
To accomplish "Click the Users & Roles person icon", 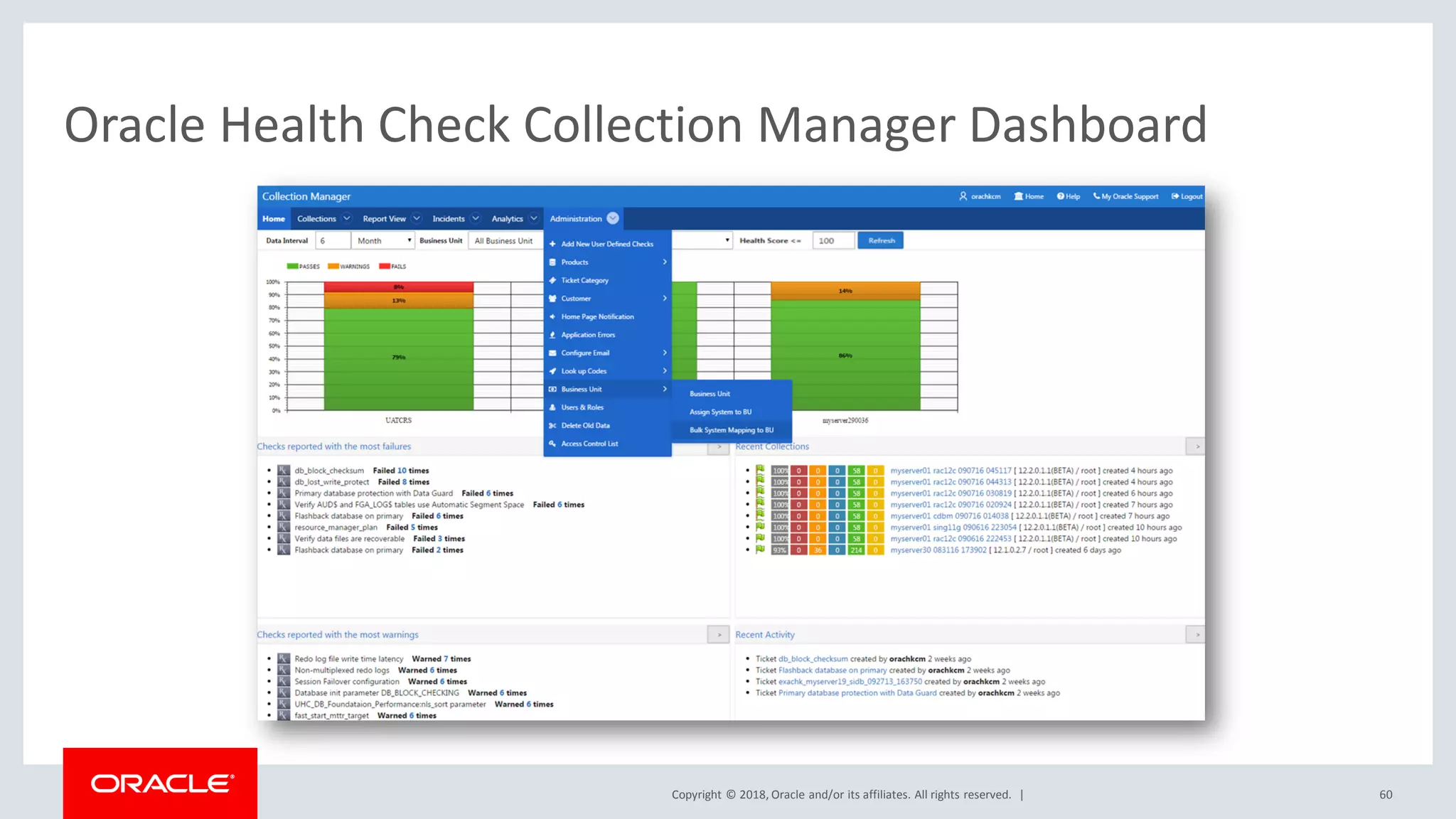I will [552, 407].
